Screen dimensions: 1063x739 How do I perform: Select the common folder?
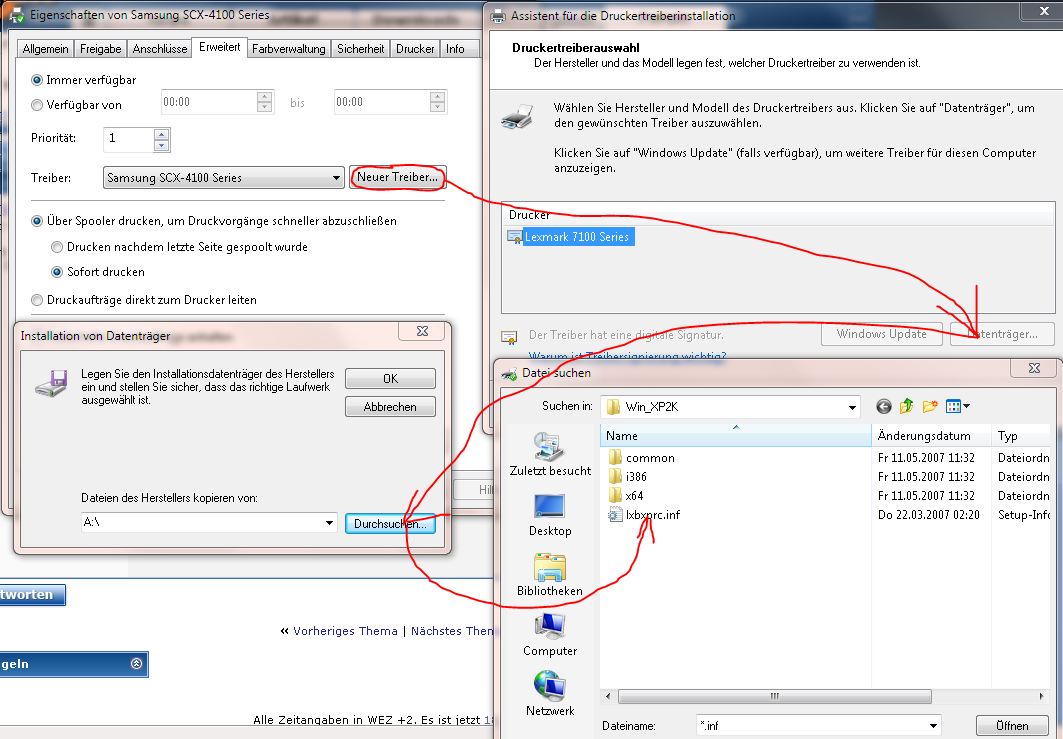coord(641,458)
